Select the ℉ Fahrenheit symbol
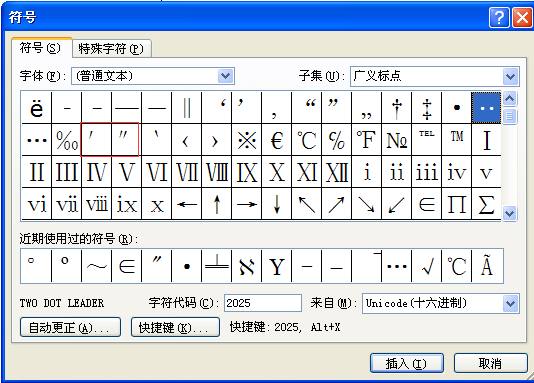Viewport: 534px width, 383px height. [367, 140]
